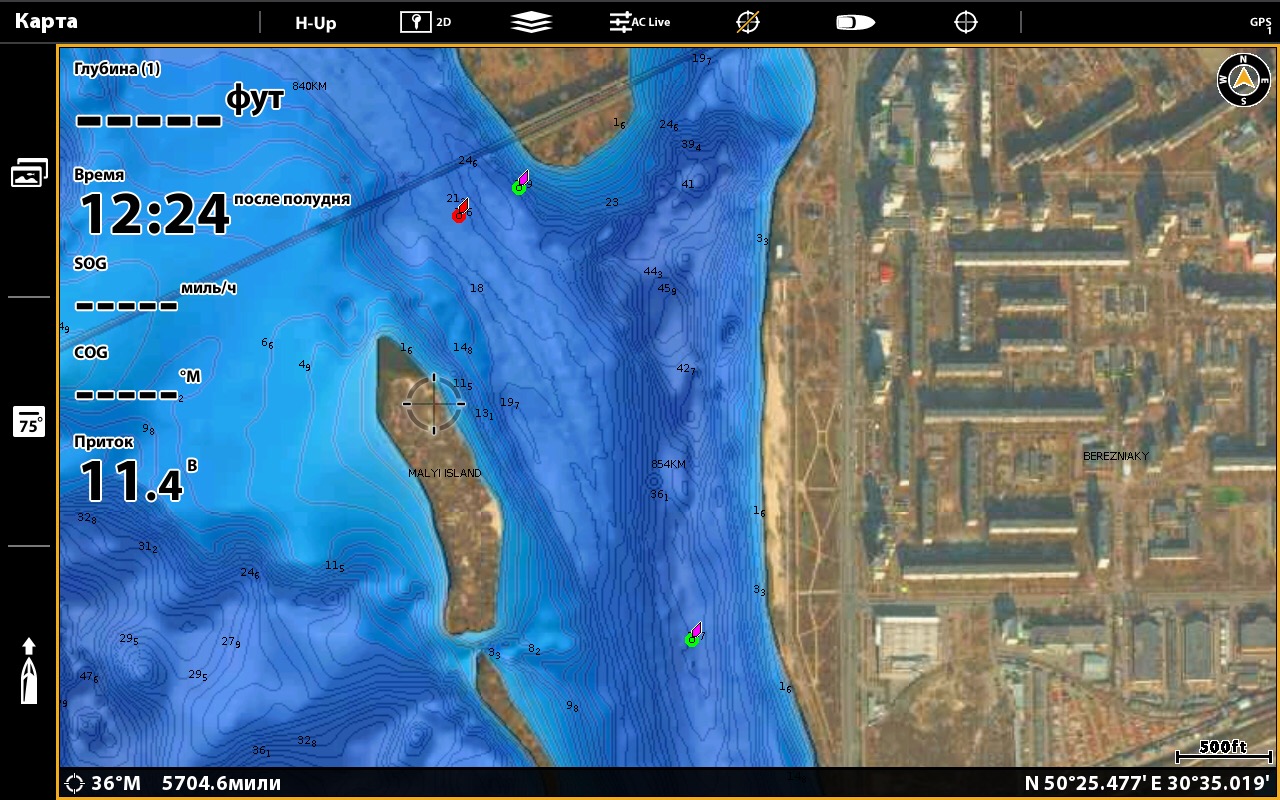
Task: Click the Malyi Island label on map
Action: pyautogui.click(x=444, y=473)
